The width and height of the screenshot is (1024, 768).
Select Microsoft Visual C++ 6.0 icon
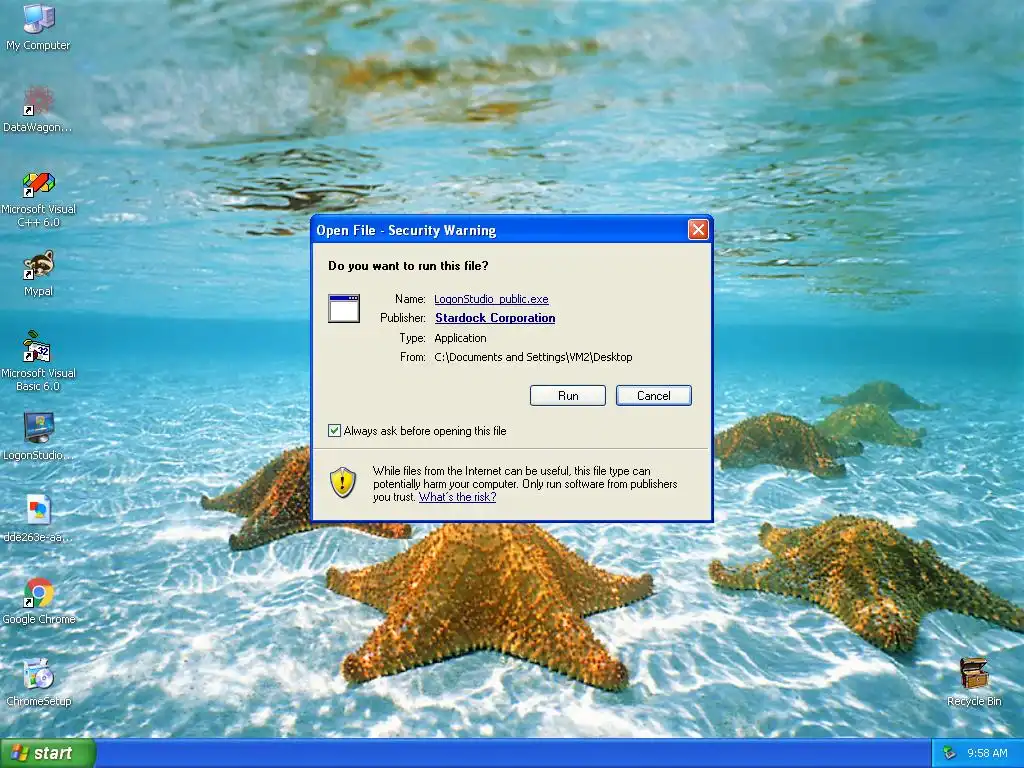point(38,199)
